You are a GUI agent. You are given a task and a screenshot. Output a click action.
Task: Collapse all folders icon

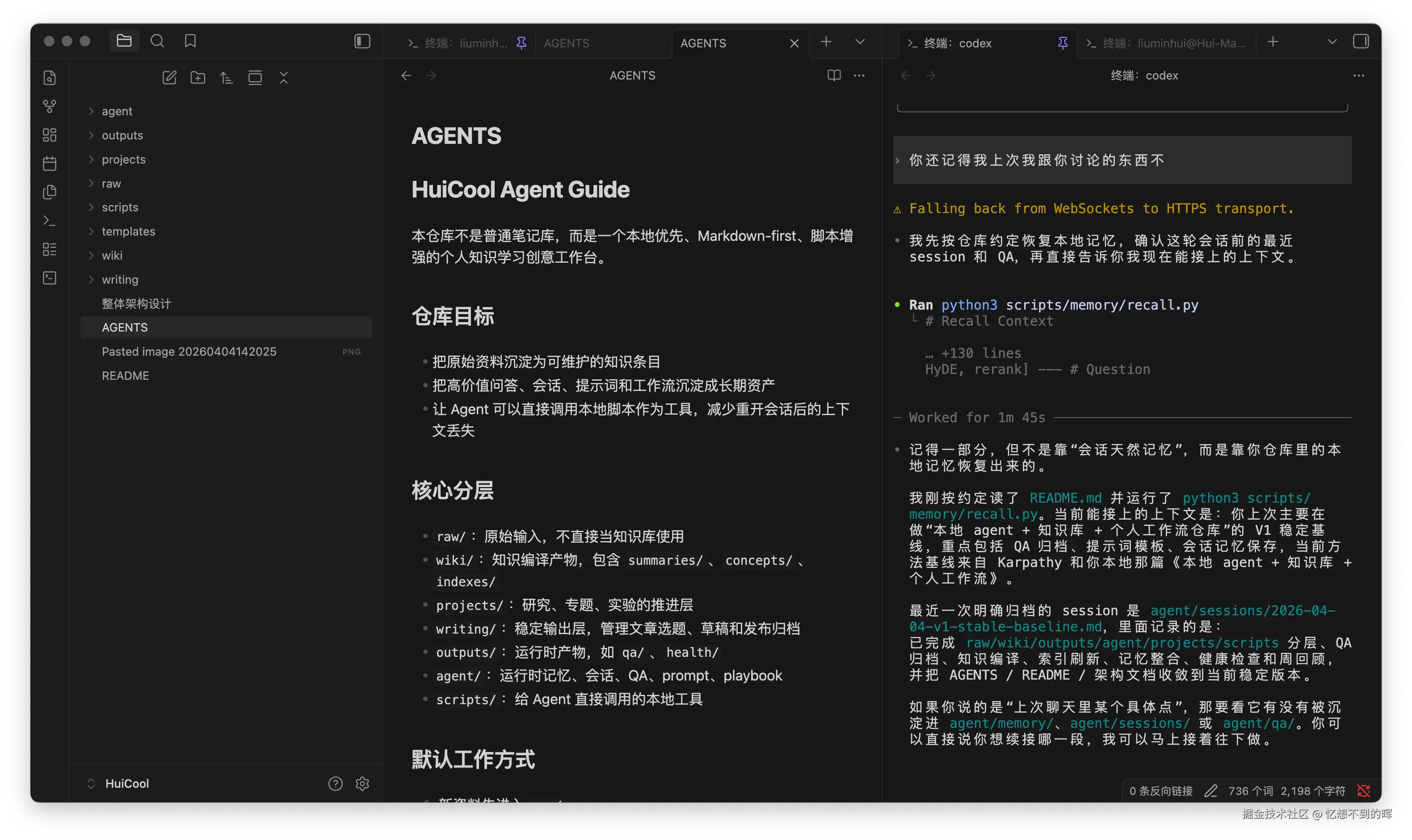point(284,78)
